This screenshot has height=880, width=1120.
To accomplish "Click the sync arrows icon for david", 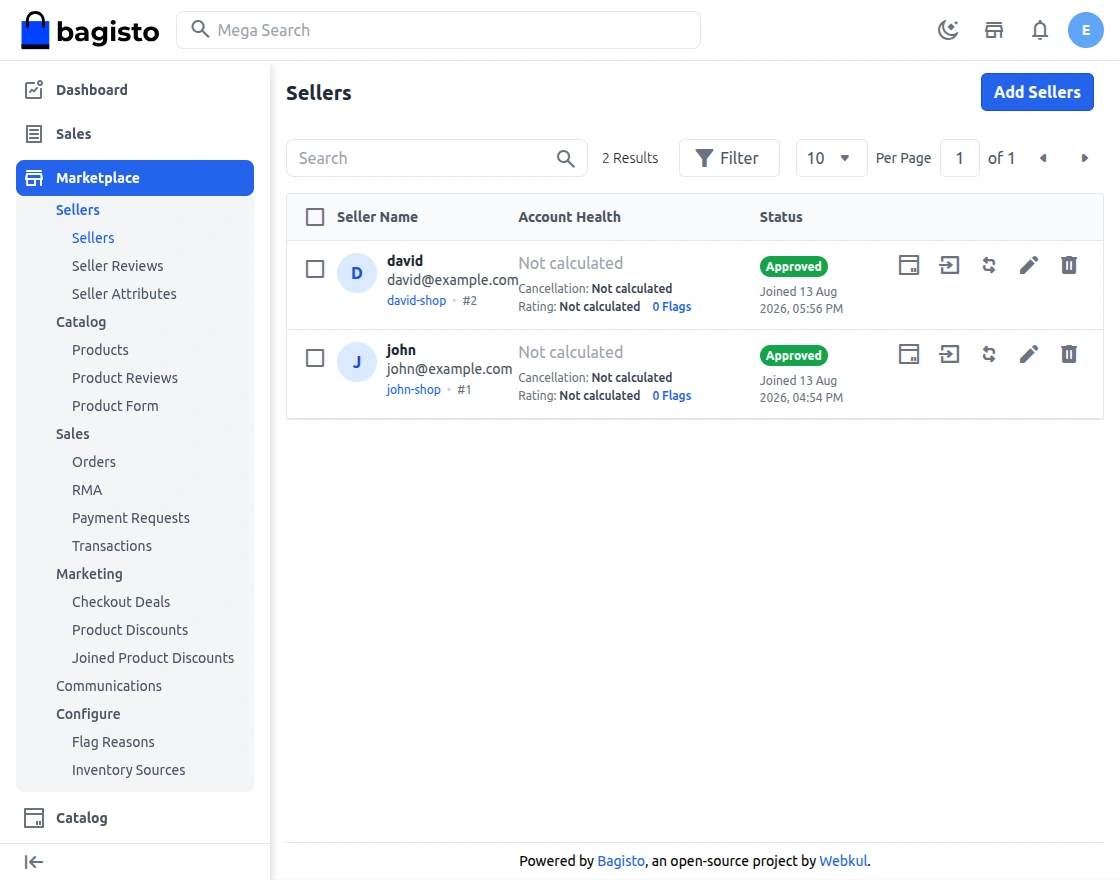I will pyautogui.click(x=989, y=265).
